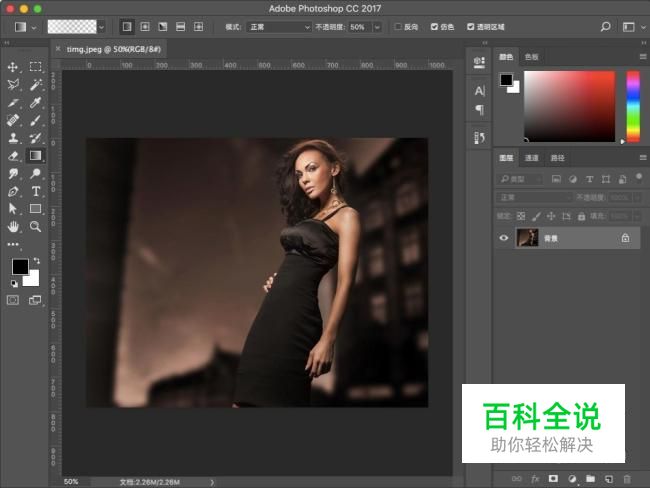Select the 背景 layer thumbnail

(527, 238)
